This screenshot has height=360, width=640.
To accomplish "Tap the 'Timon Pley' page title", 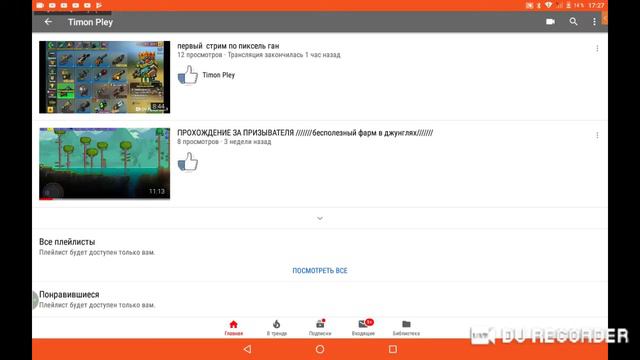I will (x=90, y=22).
